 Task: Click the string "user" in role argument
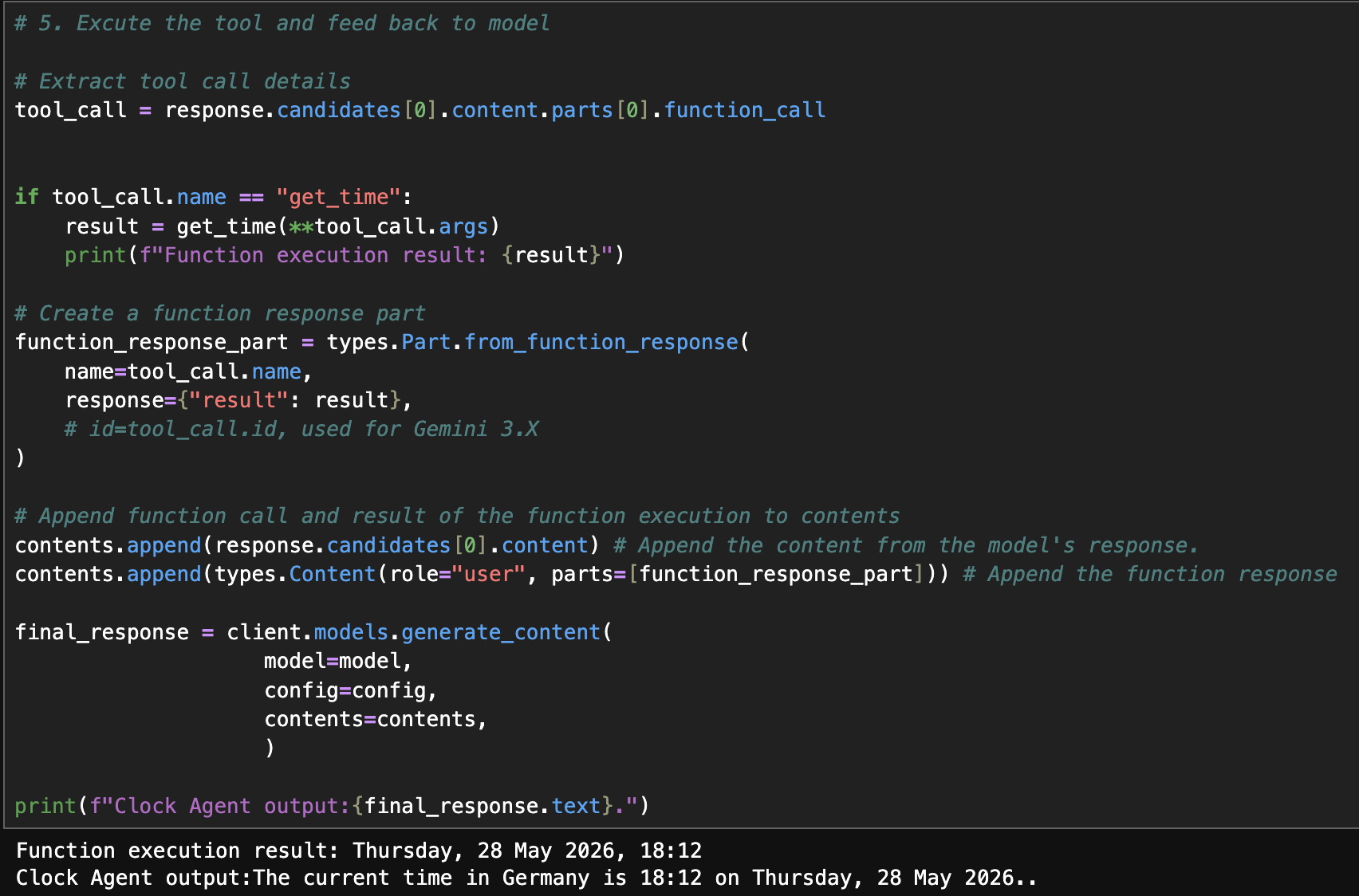[x=489, y=574]
